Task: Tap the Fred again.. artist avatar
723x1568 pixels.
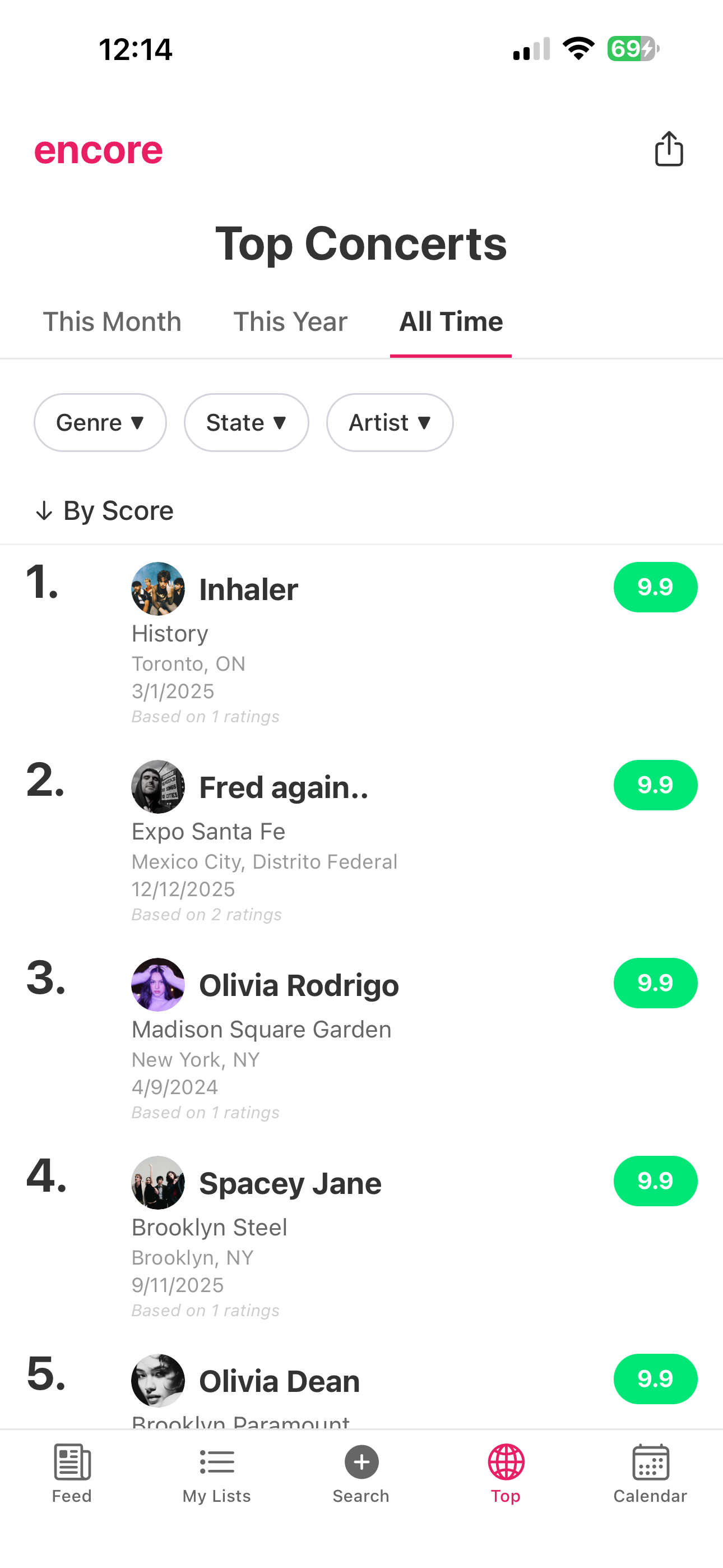Action: click(158, 786)
